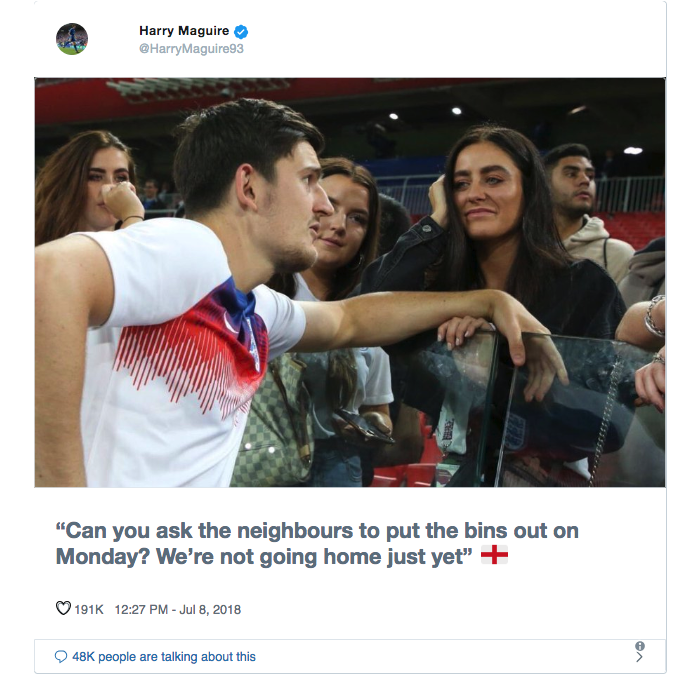This screenshot has width=696, height=686.
Task: Click the checkered handbag in the photo
Action: [x=272, y=424]
